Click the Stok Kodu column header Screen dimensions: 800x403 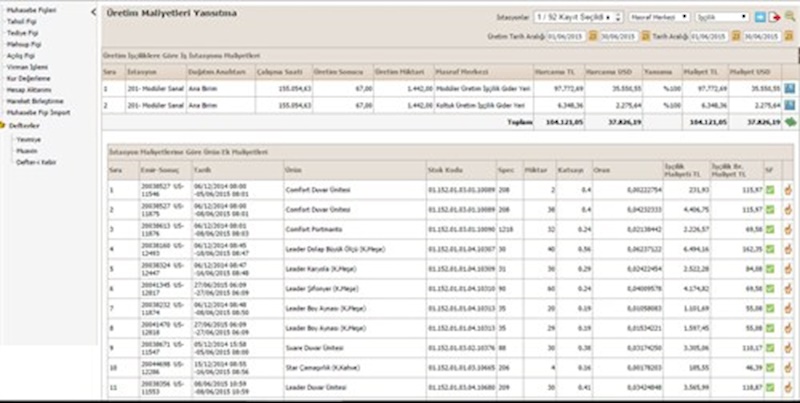point(461,169)
